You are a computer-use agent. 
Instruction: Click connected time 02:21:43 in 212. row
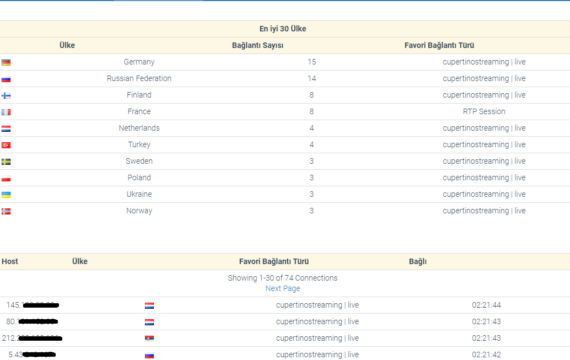[x=486, y=338]
